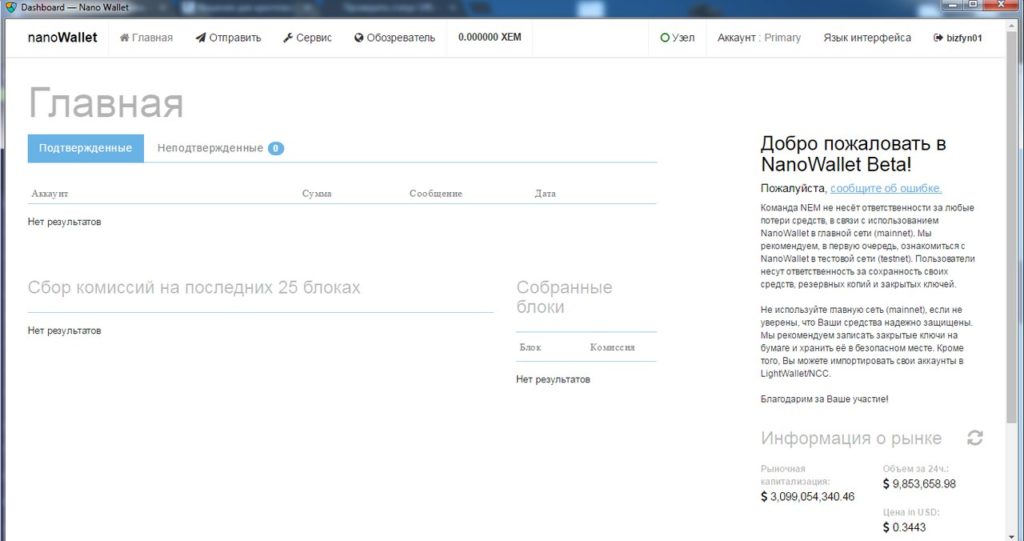Click the home icon beside Главная
This screenshot has width=1024, height=541.
[x=125, y=38]
